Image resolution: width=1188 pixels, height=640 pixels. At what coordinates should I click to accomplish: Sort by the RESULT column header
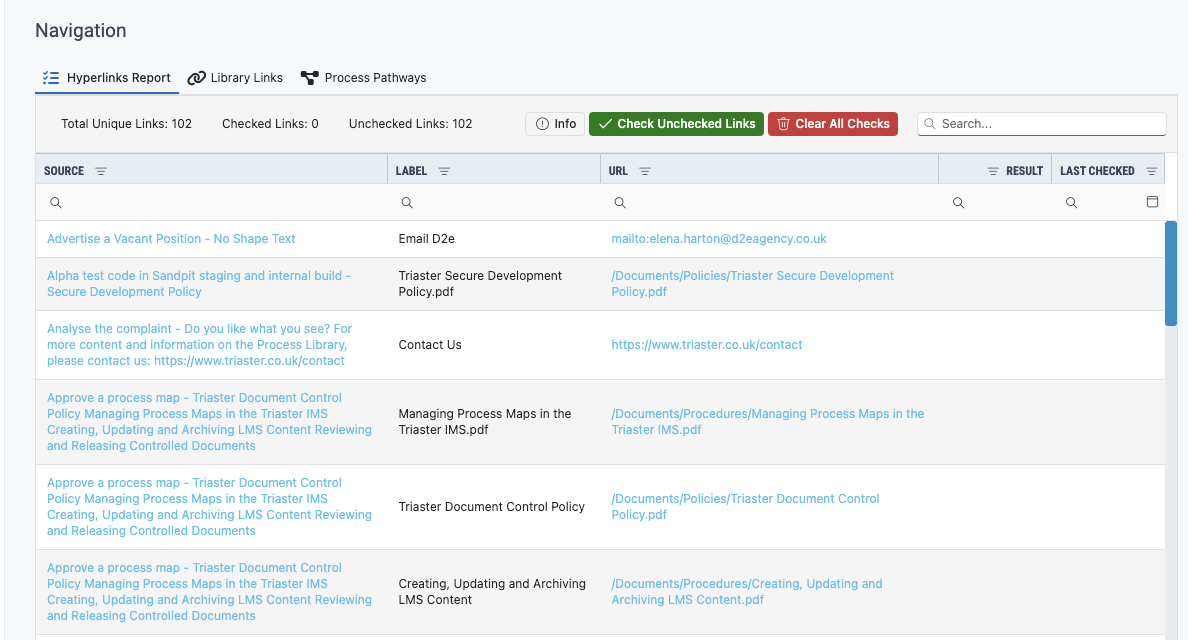1024,171
